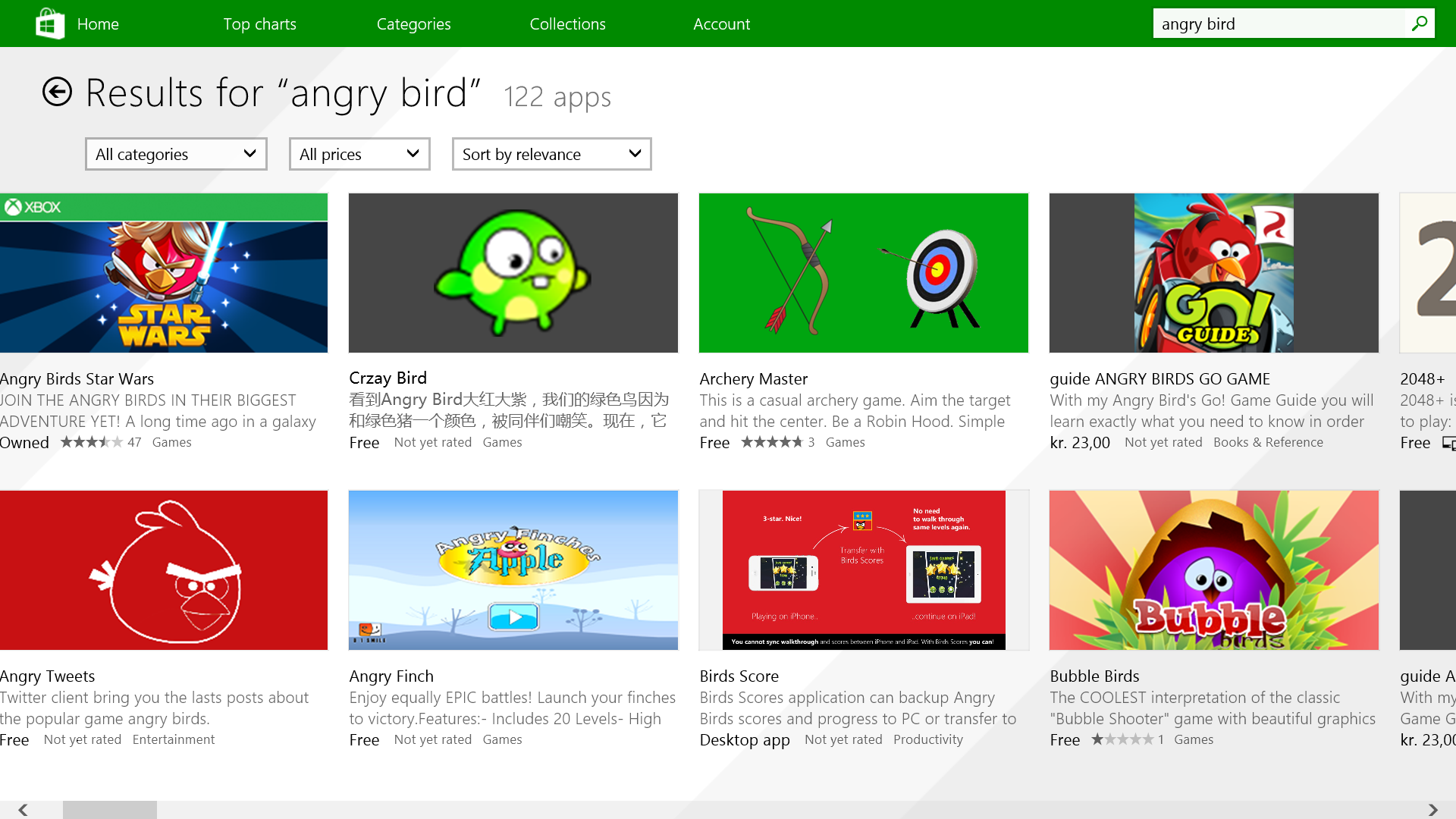
Task: Click the Windows Store bag logo icon
Action: [x=50, y=24]
